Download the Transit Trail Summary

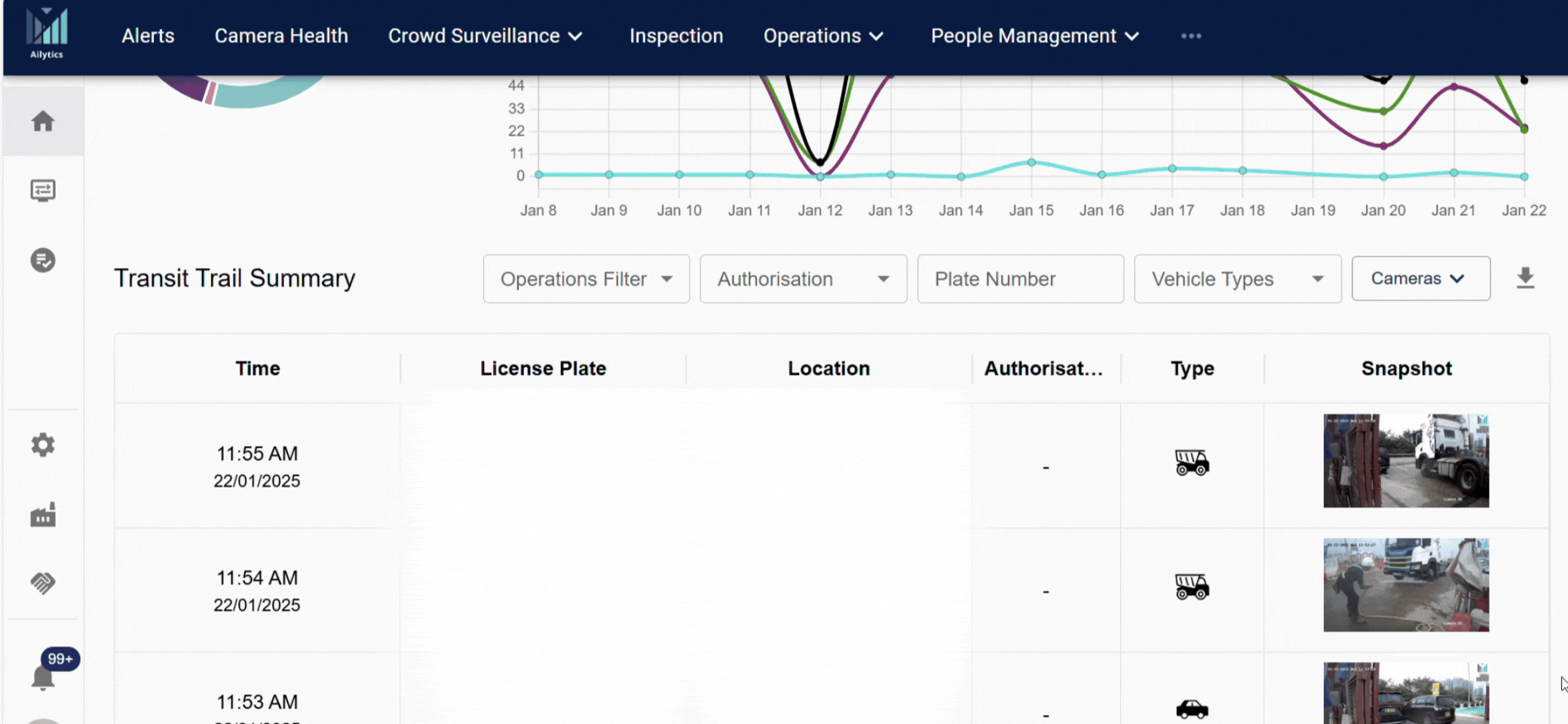[1525, 278]
